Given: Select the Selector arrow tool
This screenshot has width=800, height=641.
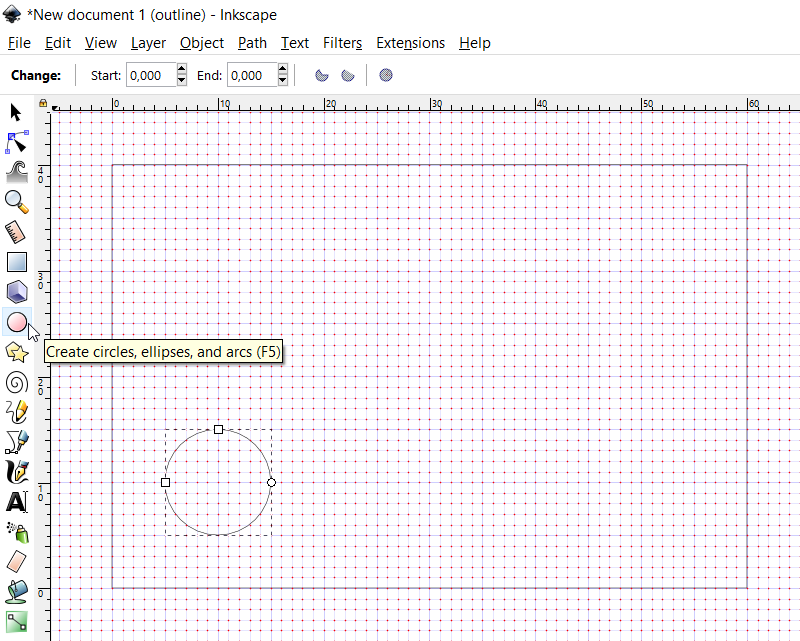Looking at the screenshot, I should [x=16, y=112].
